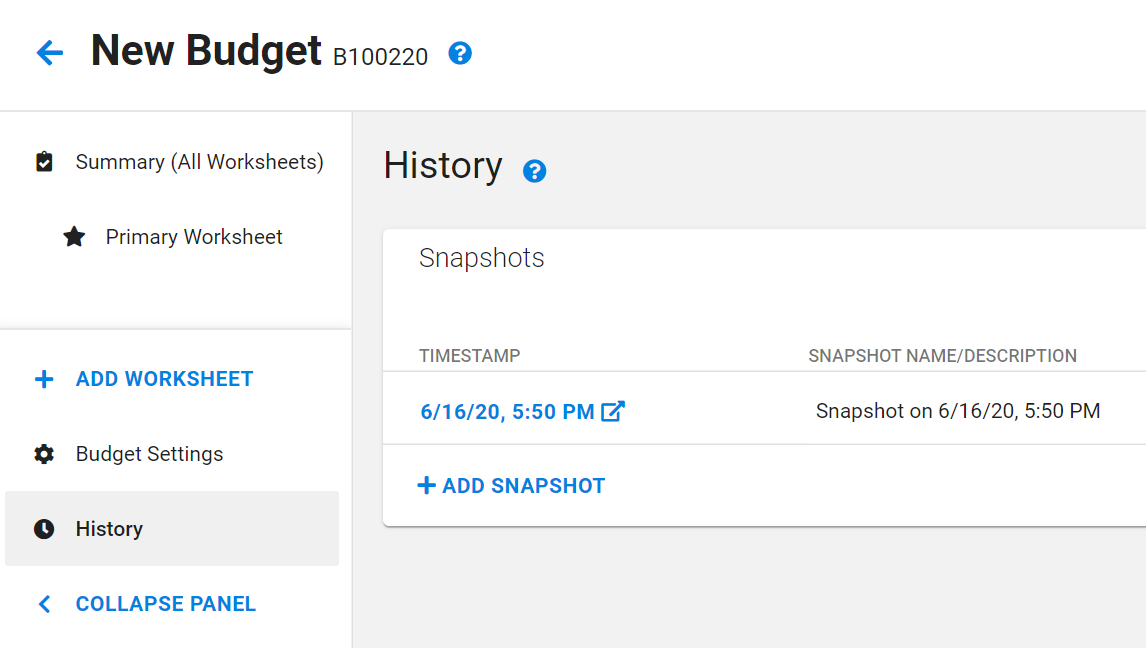This screenshot has height=648, width=1146.
Task: Click the plus icon beside ADD WORKSHEET
Action: (x=44, y=378)
